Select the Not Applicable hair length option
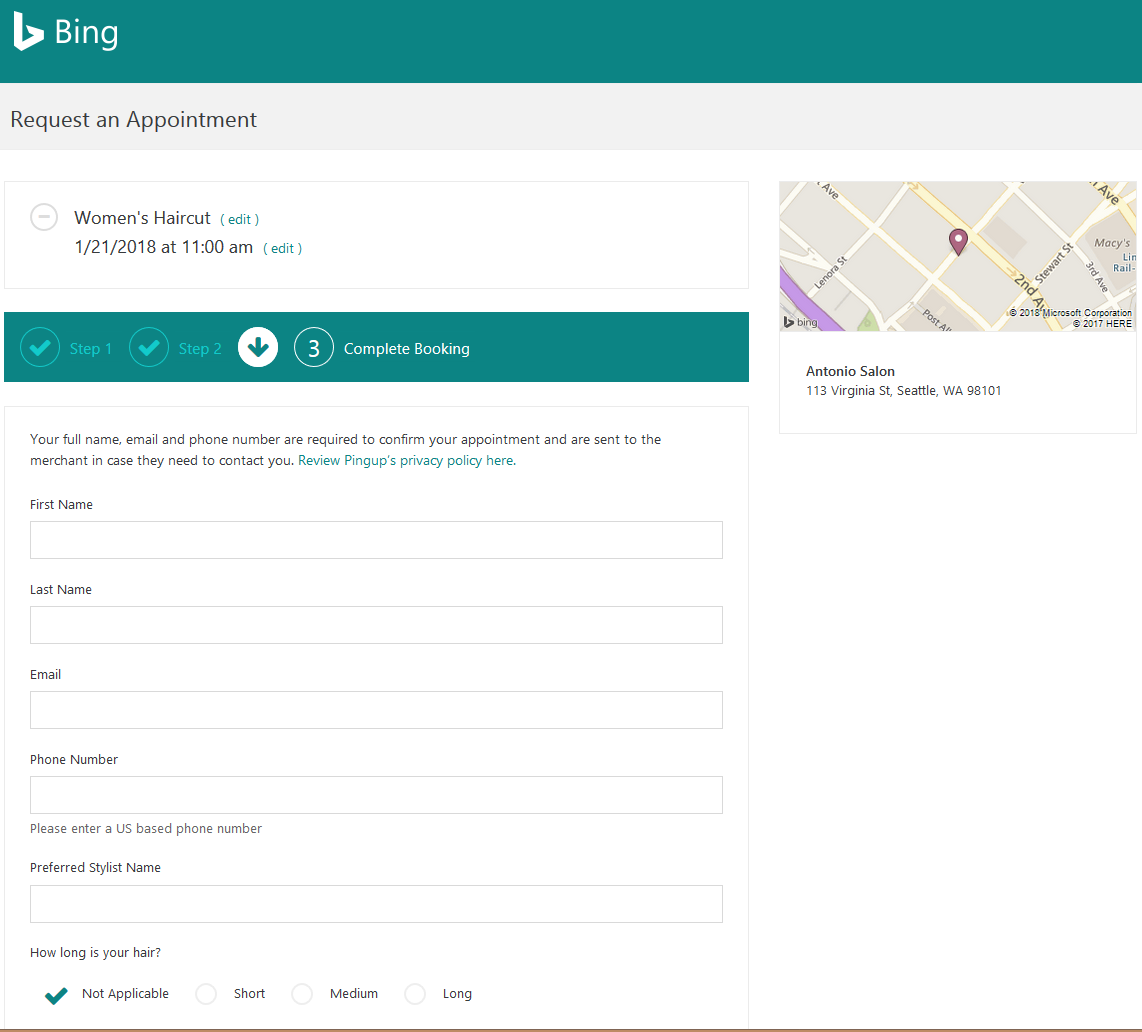 point(57,995)
